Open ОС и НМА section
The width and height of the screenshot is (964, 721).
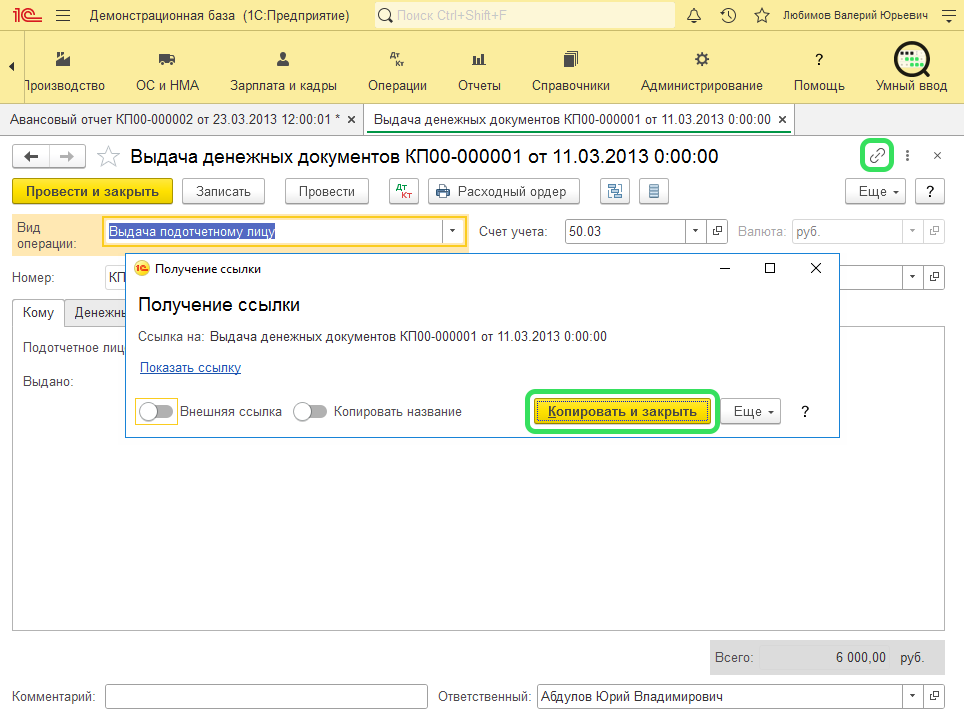coord(167,73)
